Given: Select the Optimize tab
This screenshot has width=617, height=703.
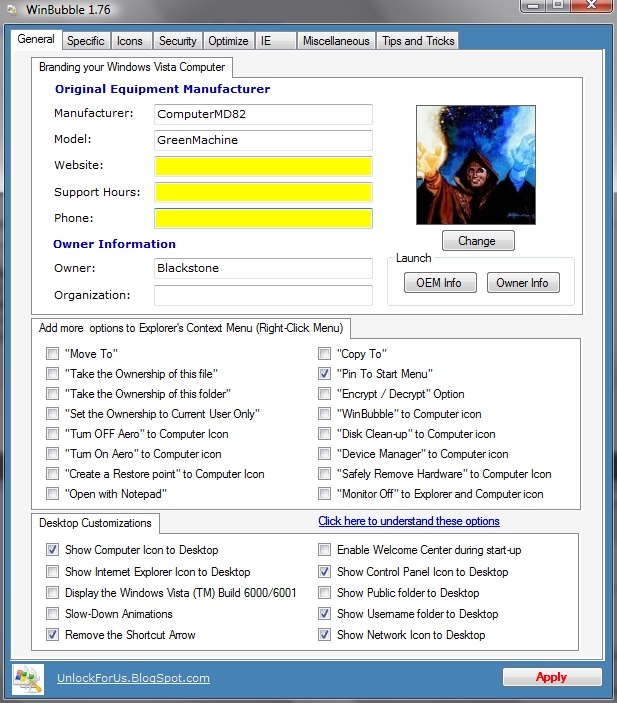Looking at the screenshot, I should tap(228, 41).
